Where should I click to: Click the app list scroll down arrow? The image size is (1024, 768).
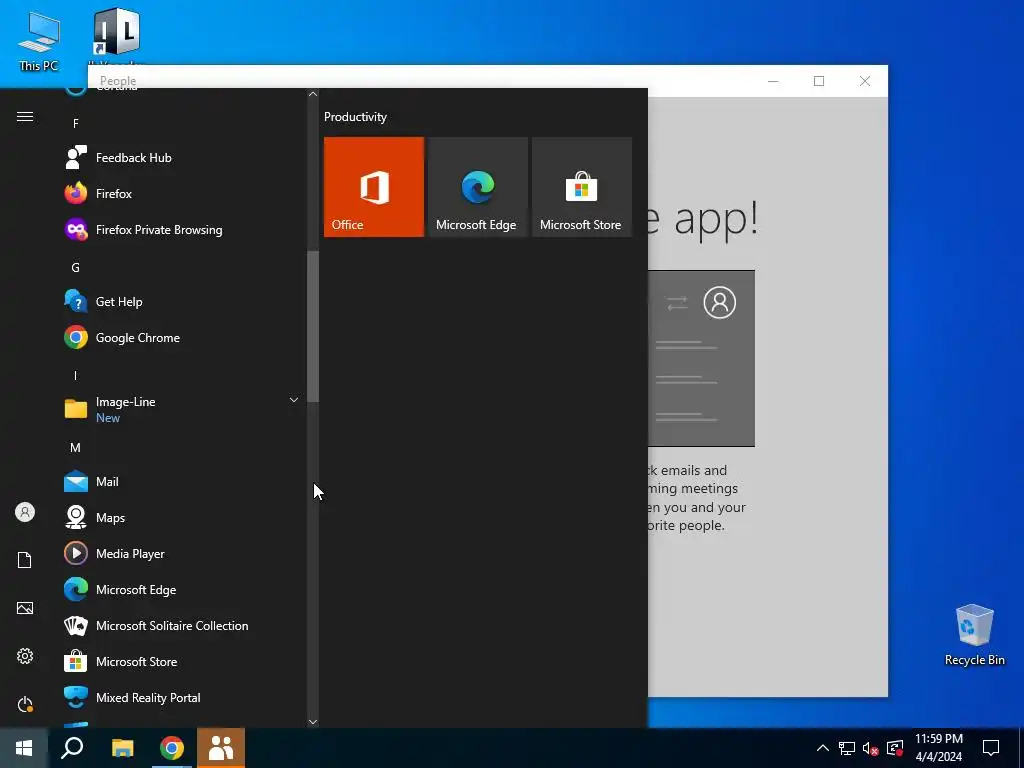(x=313, y=722)
